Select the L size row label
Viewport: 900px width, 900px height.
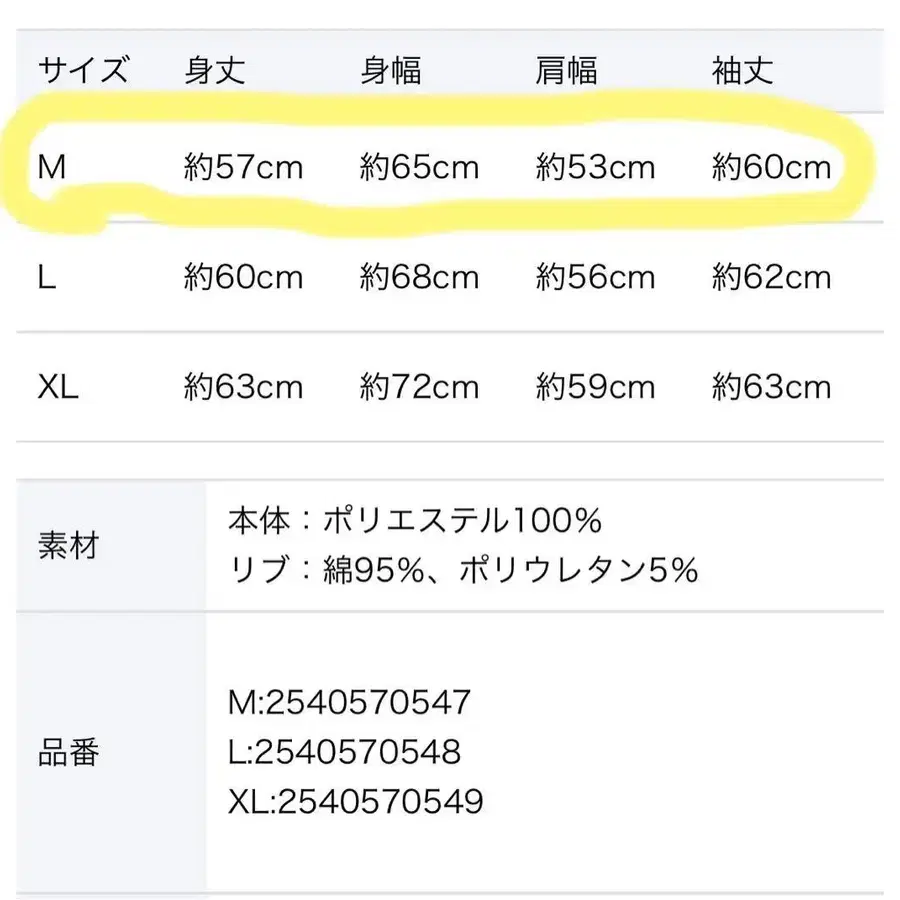46,277
